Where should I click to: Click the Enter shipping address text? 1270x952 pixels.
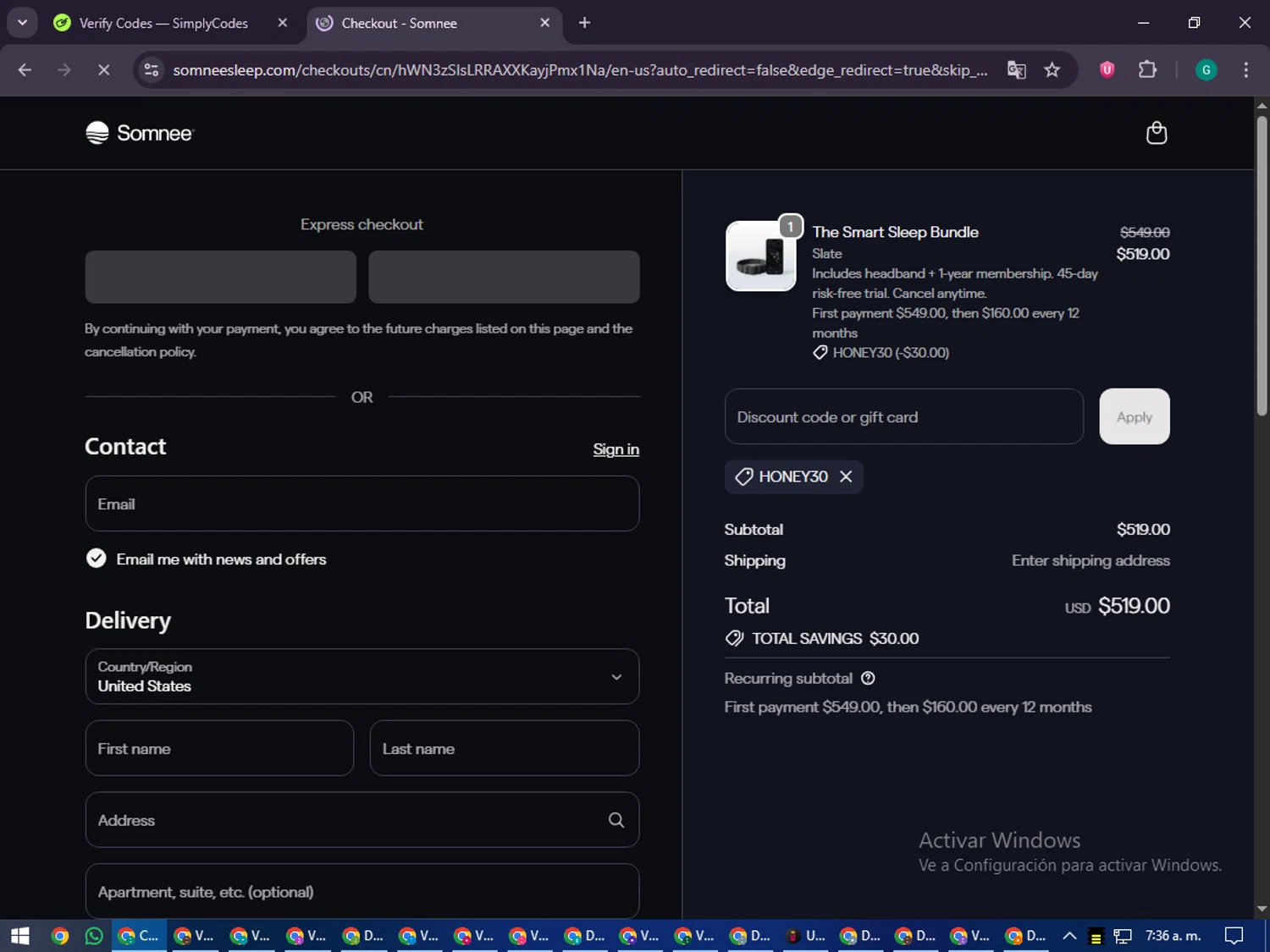(1091, 560)
